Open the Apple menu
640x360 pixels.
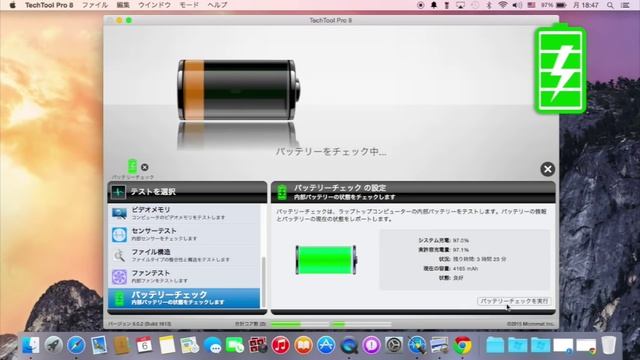tap(12, 5)
